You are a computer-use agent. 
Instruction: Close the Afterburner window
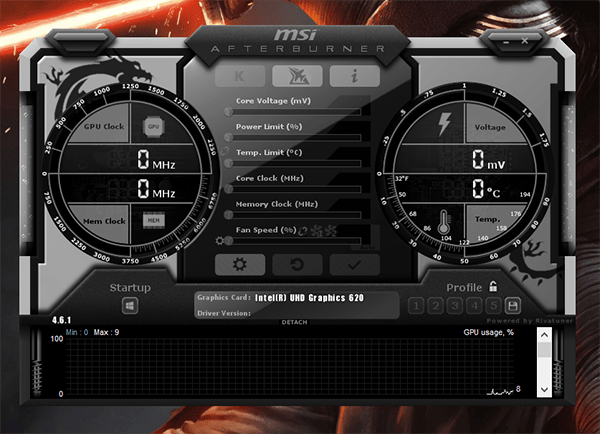point(525,41)
